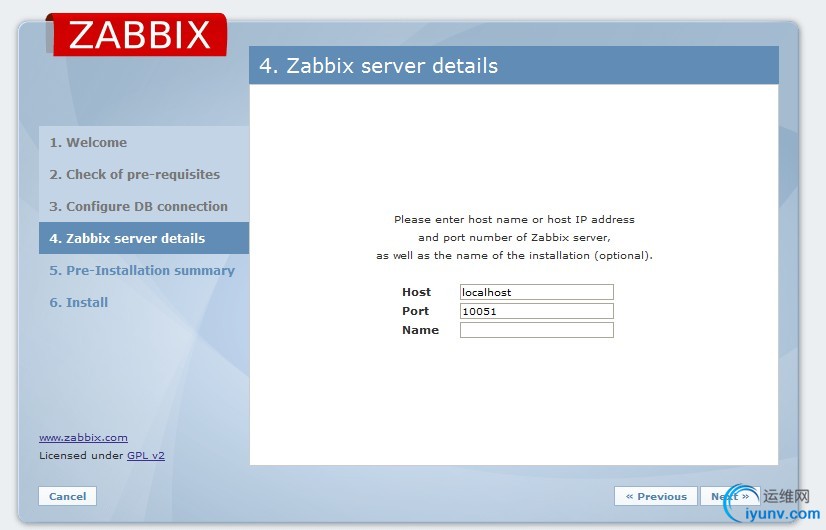Click the "4. Zabbix server details" page heading
The width and height of the screenshot is (826, 530).
(x=378, y=66)
